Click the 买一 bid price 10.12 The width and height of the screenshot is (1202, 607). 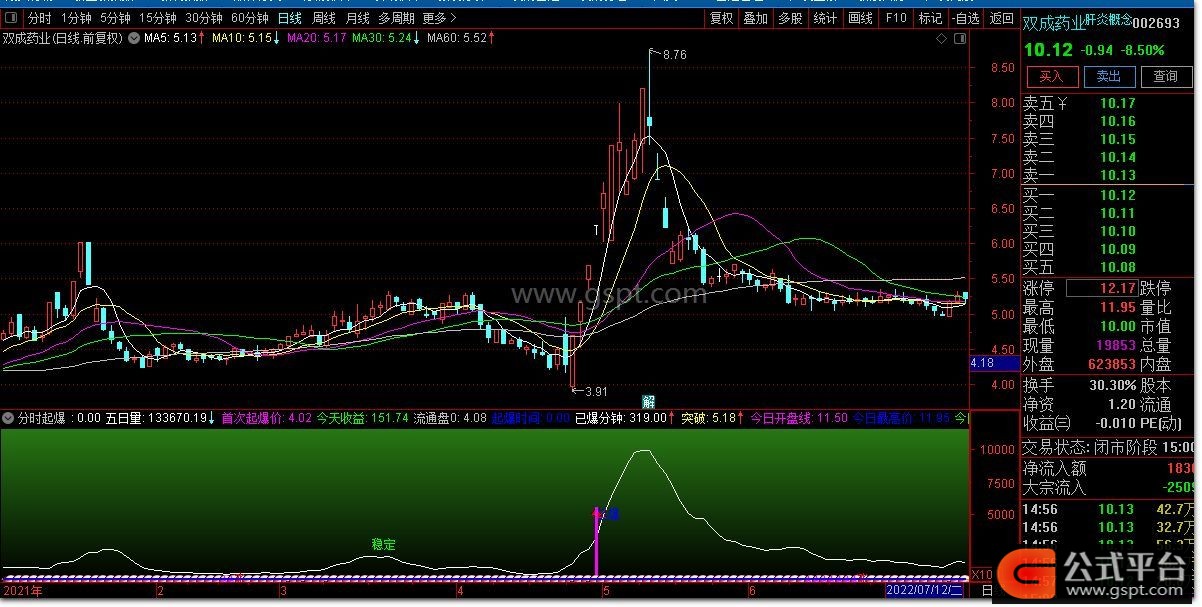pos(1117,195)
